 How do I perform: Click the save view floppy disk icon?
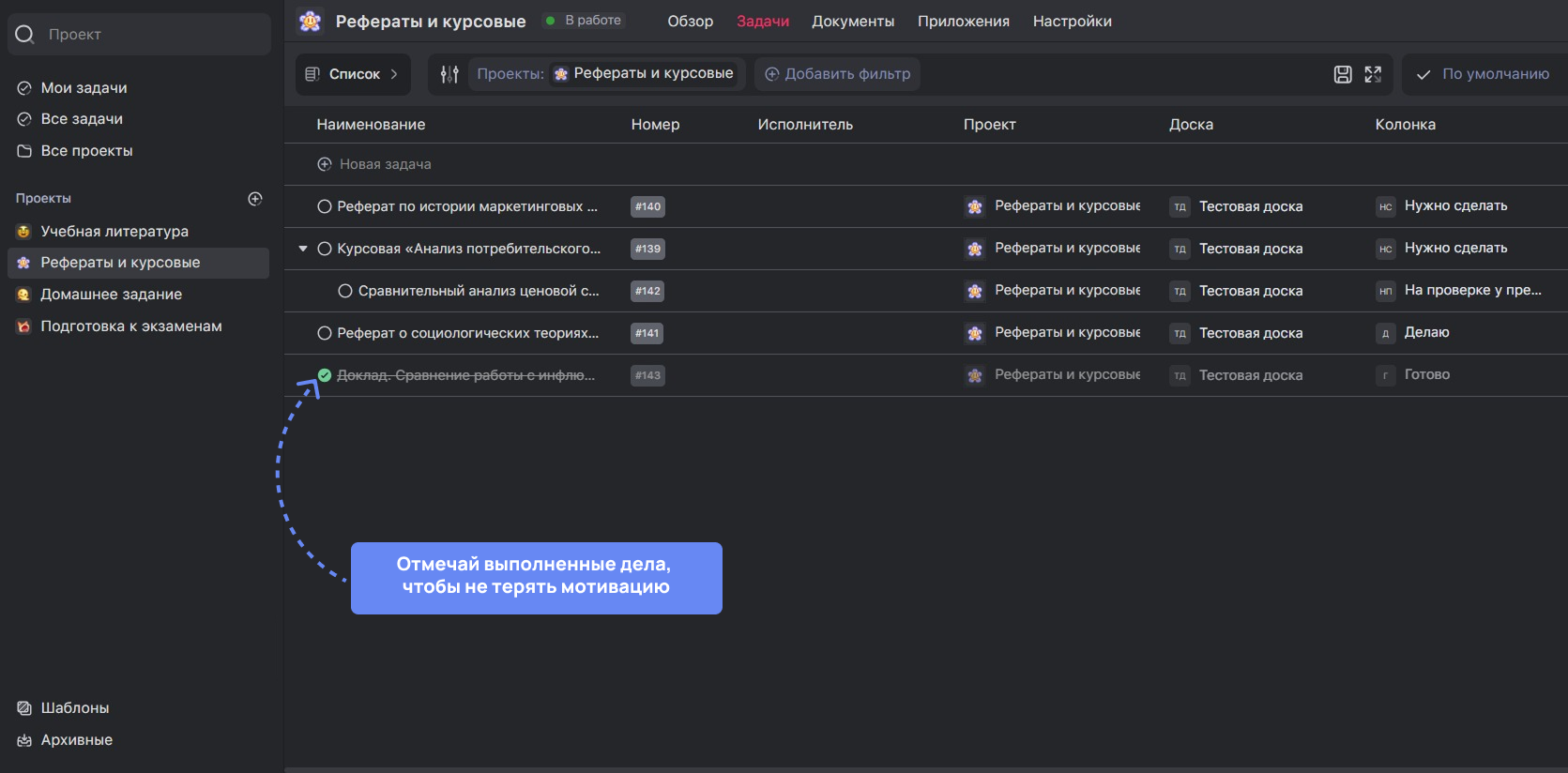click(x=1343, y=74)
